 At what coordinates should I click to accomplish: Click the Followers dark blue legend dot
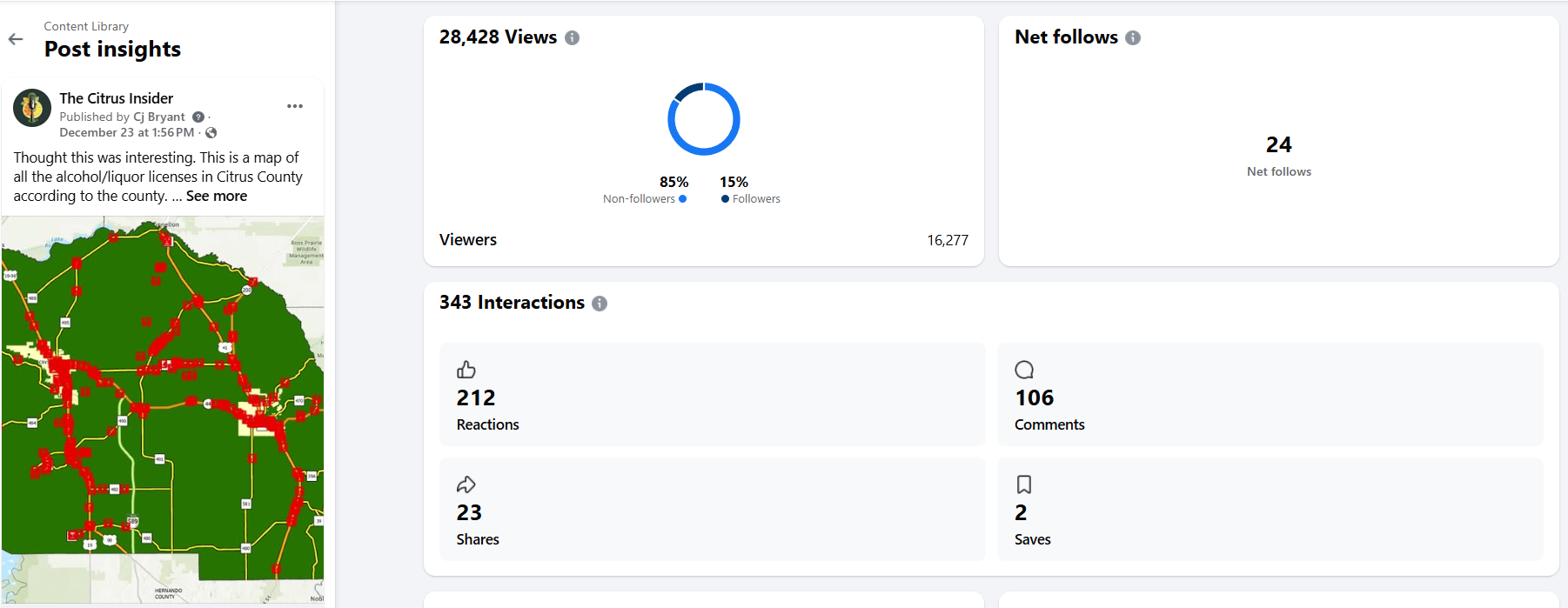pos(725,199)
